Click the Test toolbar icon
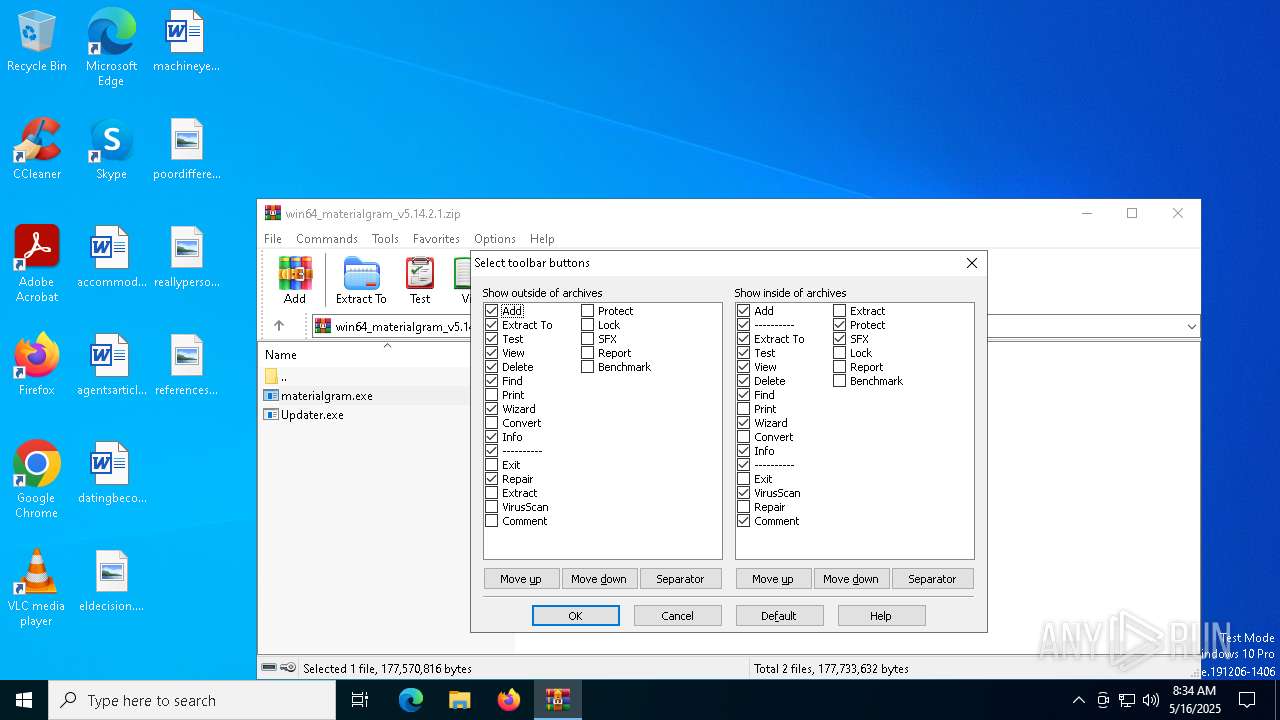1280x720 pixels. pyautogui.click(x=420, y=281)
